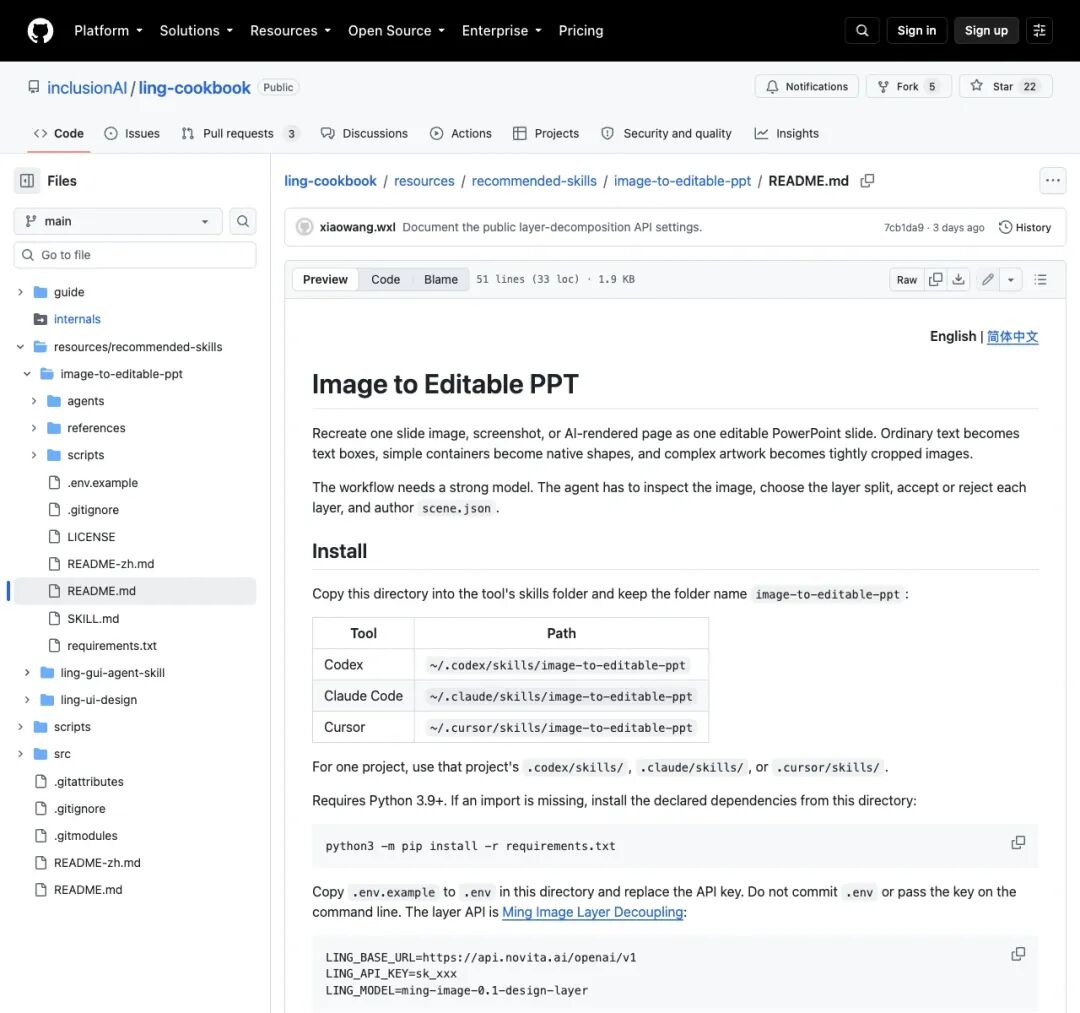Open the Pull requests tab

click(240, 134)
